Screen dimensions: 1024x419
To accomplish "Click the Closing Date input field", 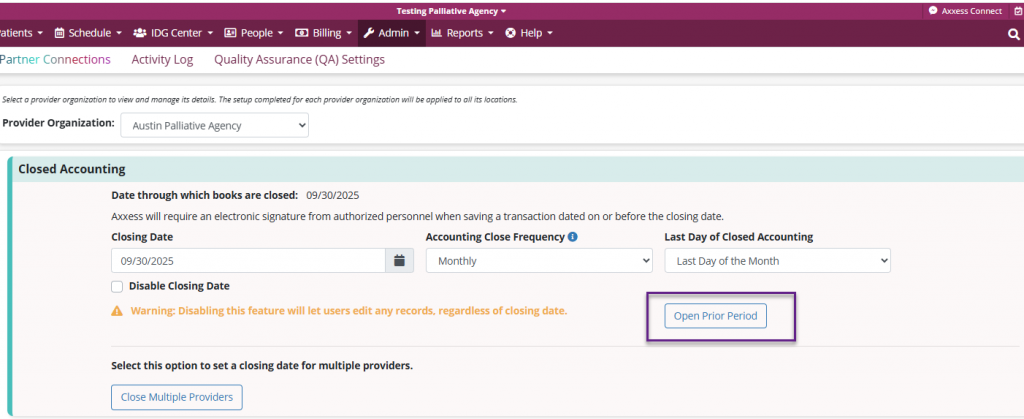I will coord(248,261).
